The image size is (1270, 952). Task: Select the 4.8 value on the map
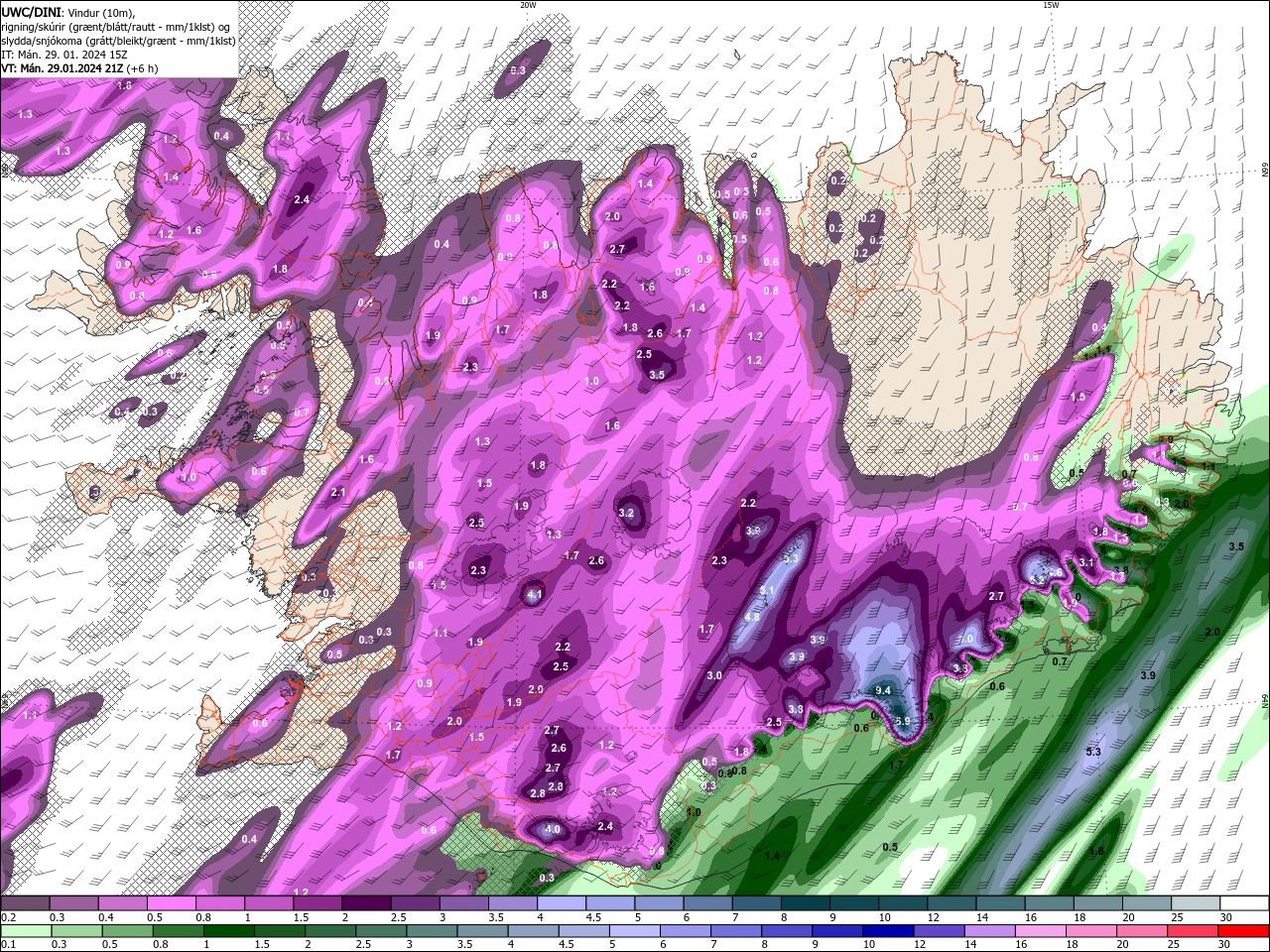[752, 618]
